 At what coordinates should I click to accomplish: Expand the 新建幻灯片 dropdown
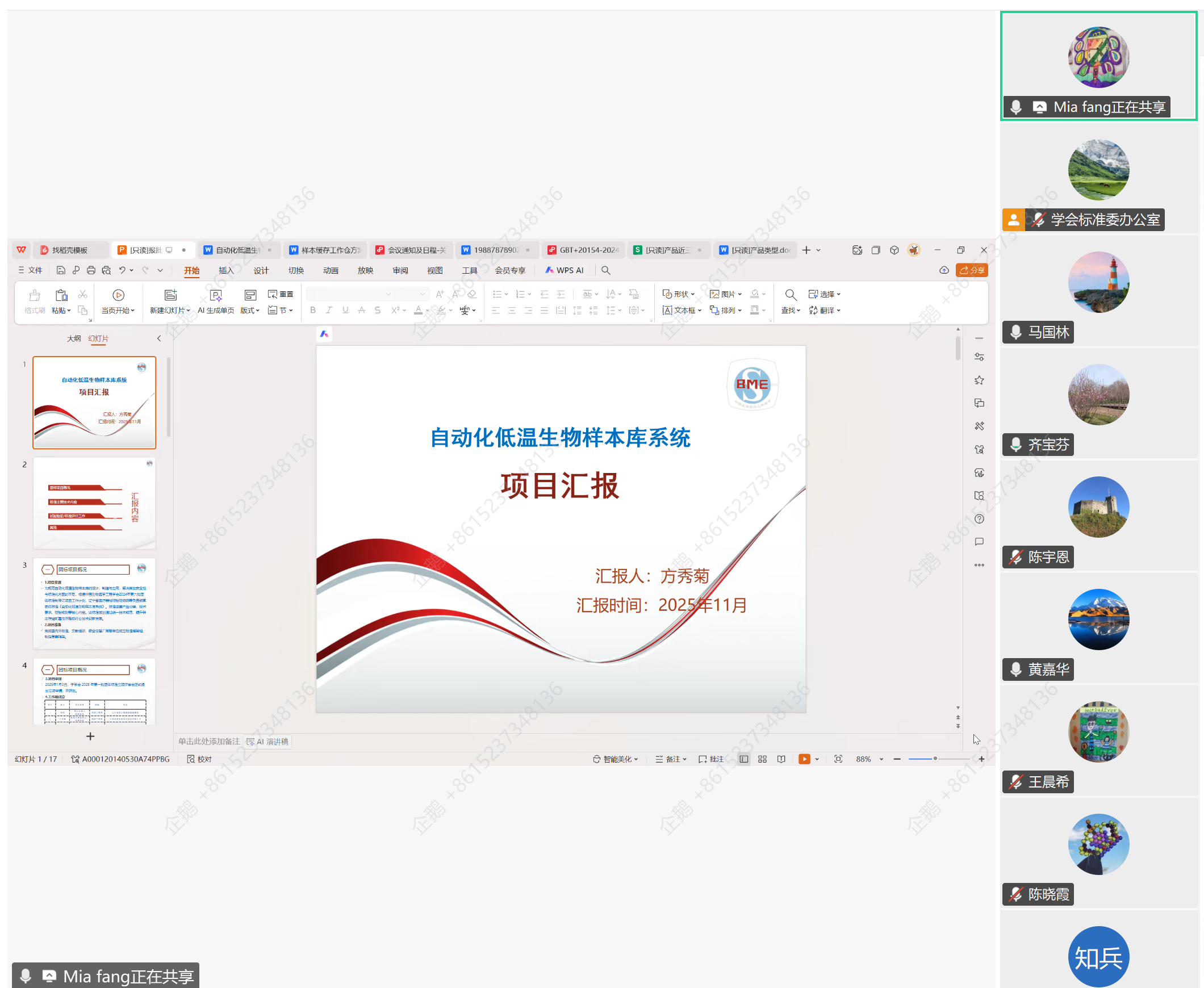189,311
